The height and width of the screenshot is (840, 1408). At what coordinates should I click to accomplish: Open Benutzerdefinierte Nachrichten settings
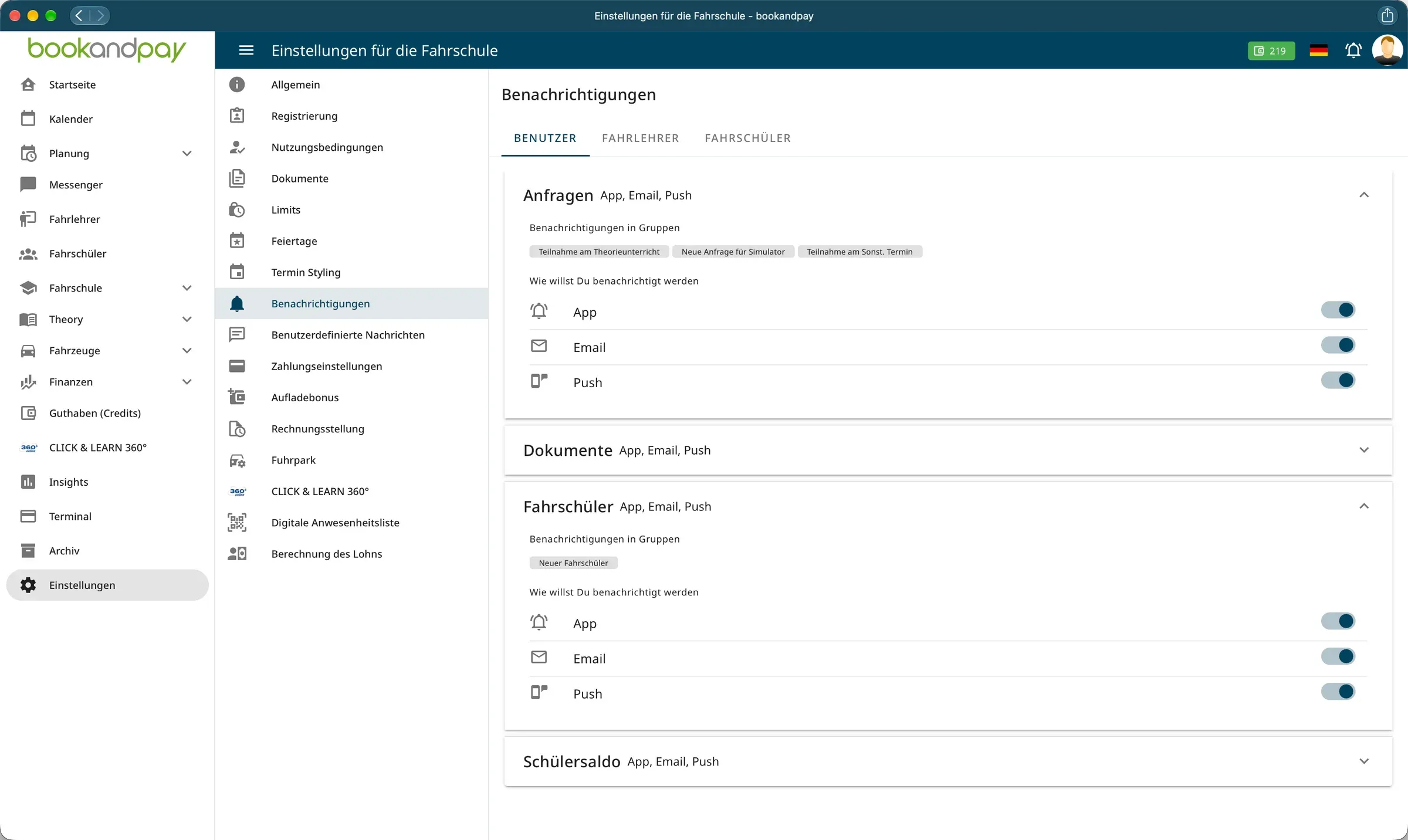352,335
